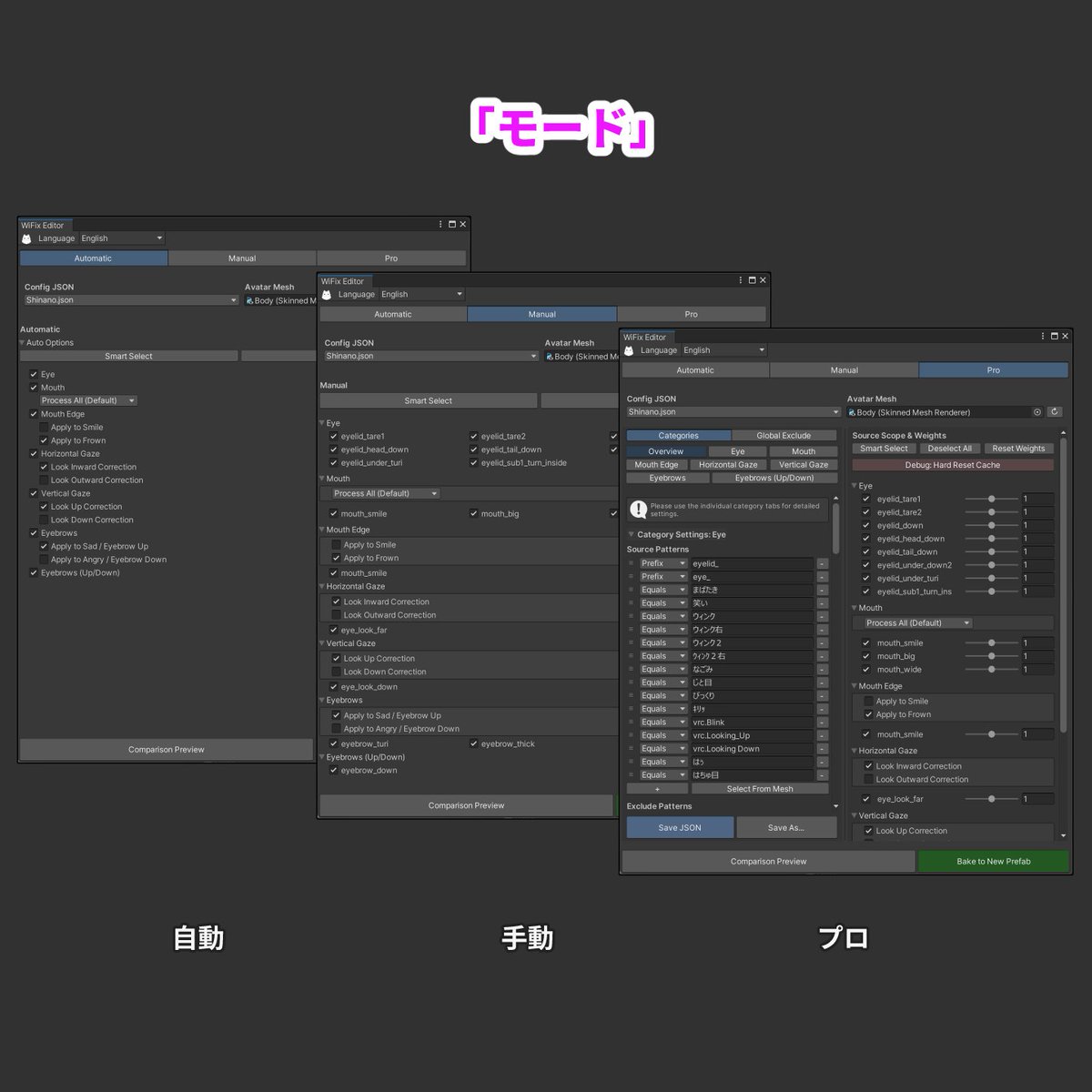Toggle eyebrow_thick checkbox in Manual window
Viewport: 1092px width, 1092px height.
click(474, 743)
